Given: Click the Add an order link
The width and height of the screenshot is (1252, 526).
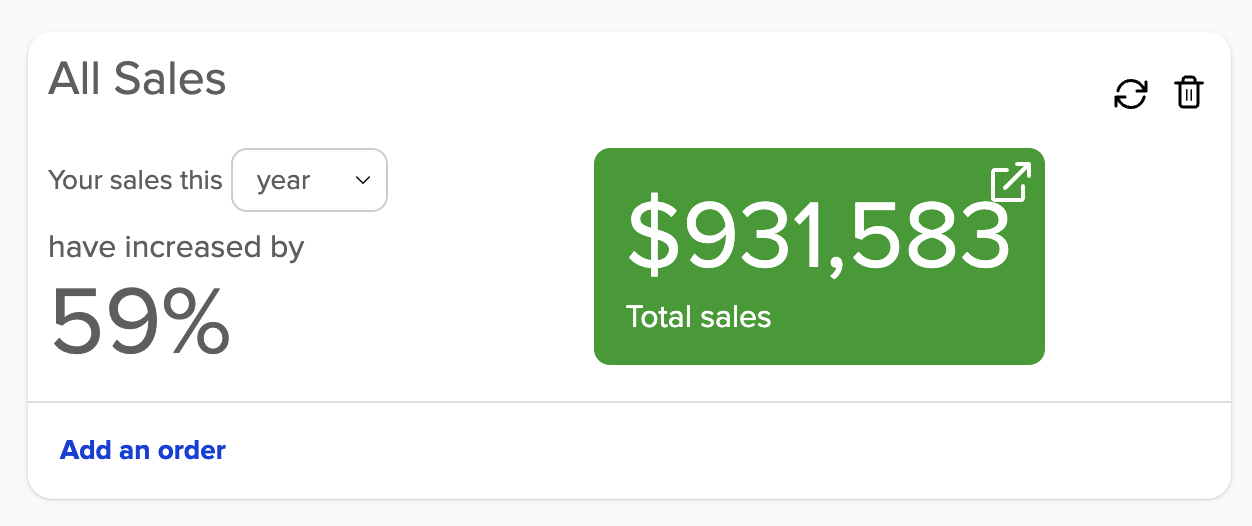Looking at the screenshot, I should 143,450.
